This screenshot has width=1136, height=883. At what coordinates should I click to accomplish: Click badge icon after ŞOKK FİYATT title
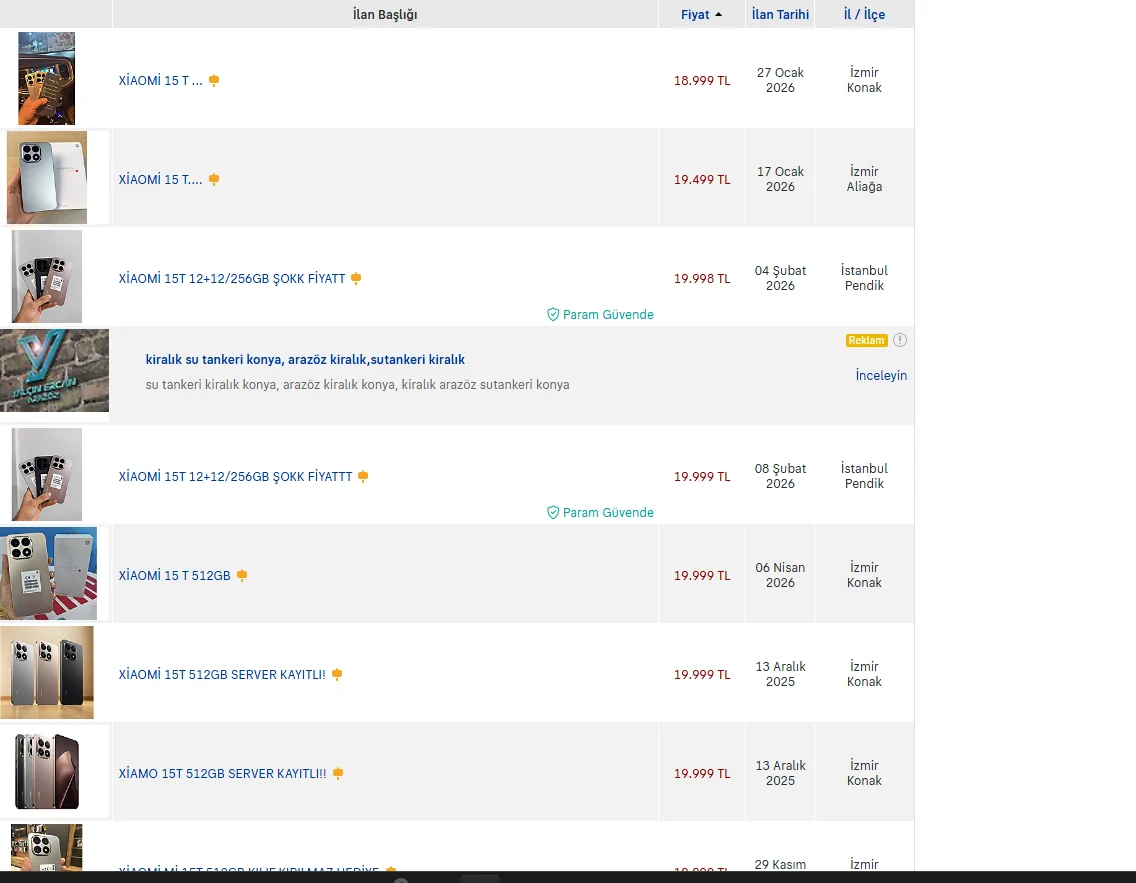tap(356, 278)
